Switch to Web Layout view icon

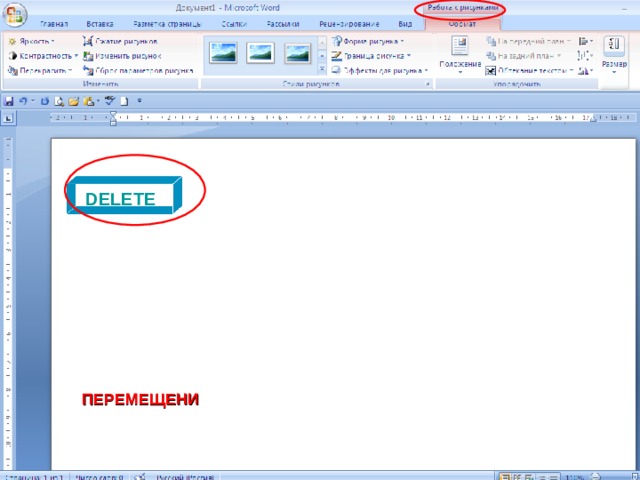point(529,477)
